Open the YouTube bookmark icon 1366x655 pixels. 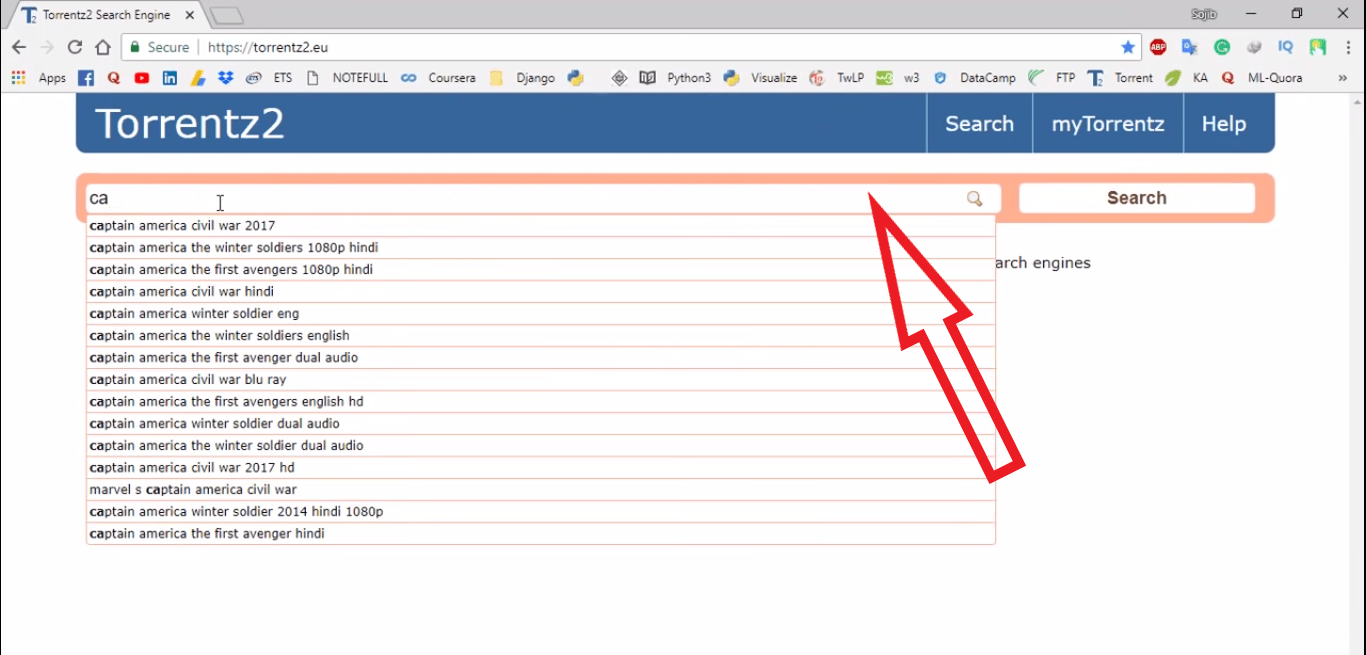[142, 78]
